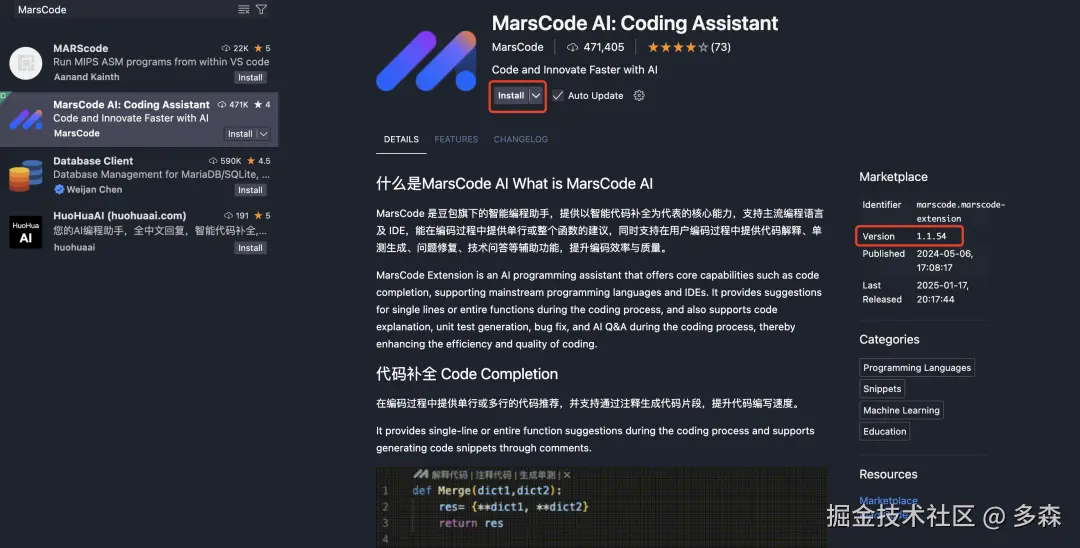The height and width of the screenshot is (548, 1080).
Task: Install the Database Client extension
Action: point(250,190)
